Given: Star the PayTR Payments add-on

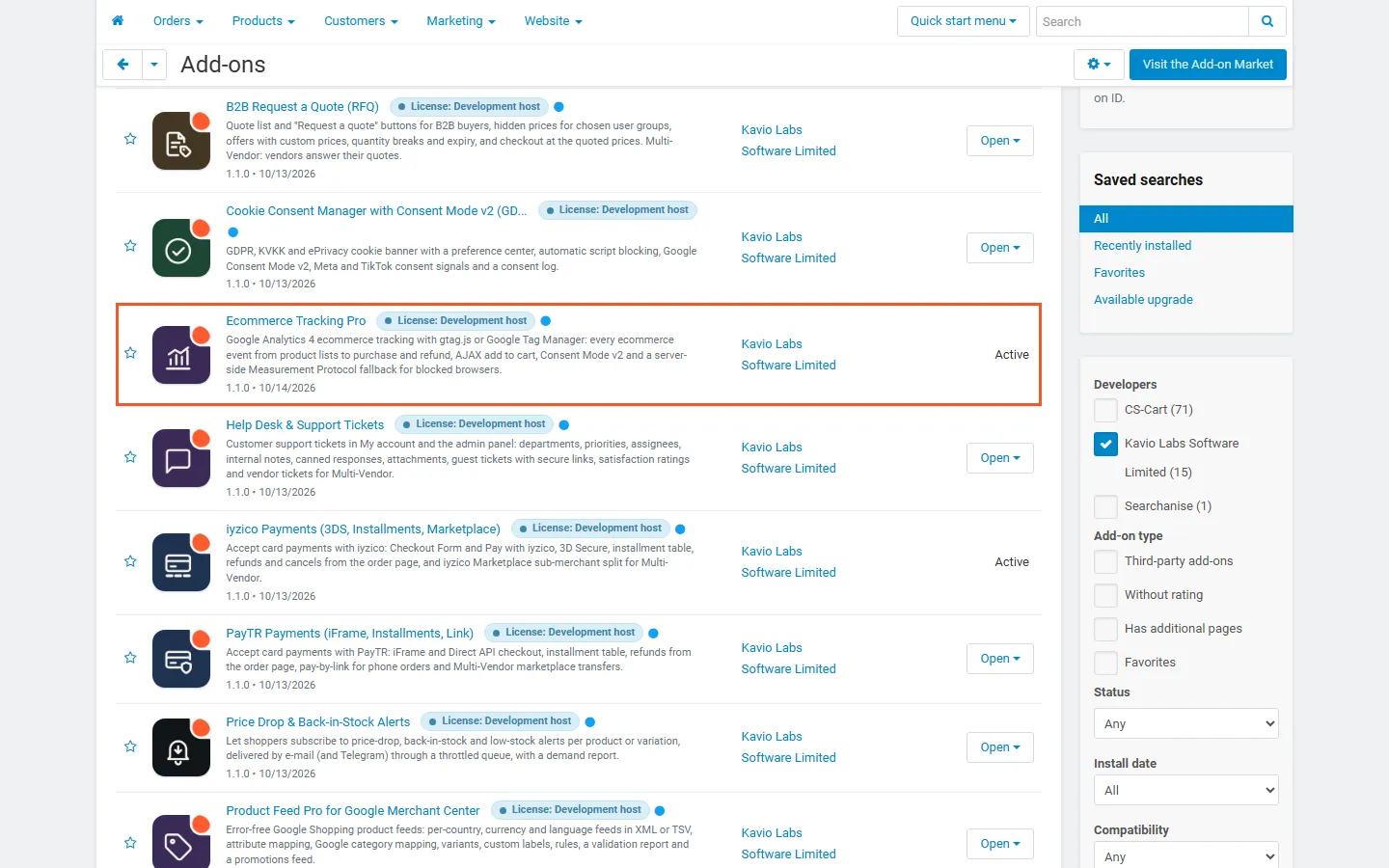Looking at the screenshot, I should click(x=130, y=658).
